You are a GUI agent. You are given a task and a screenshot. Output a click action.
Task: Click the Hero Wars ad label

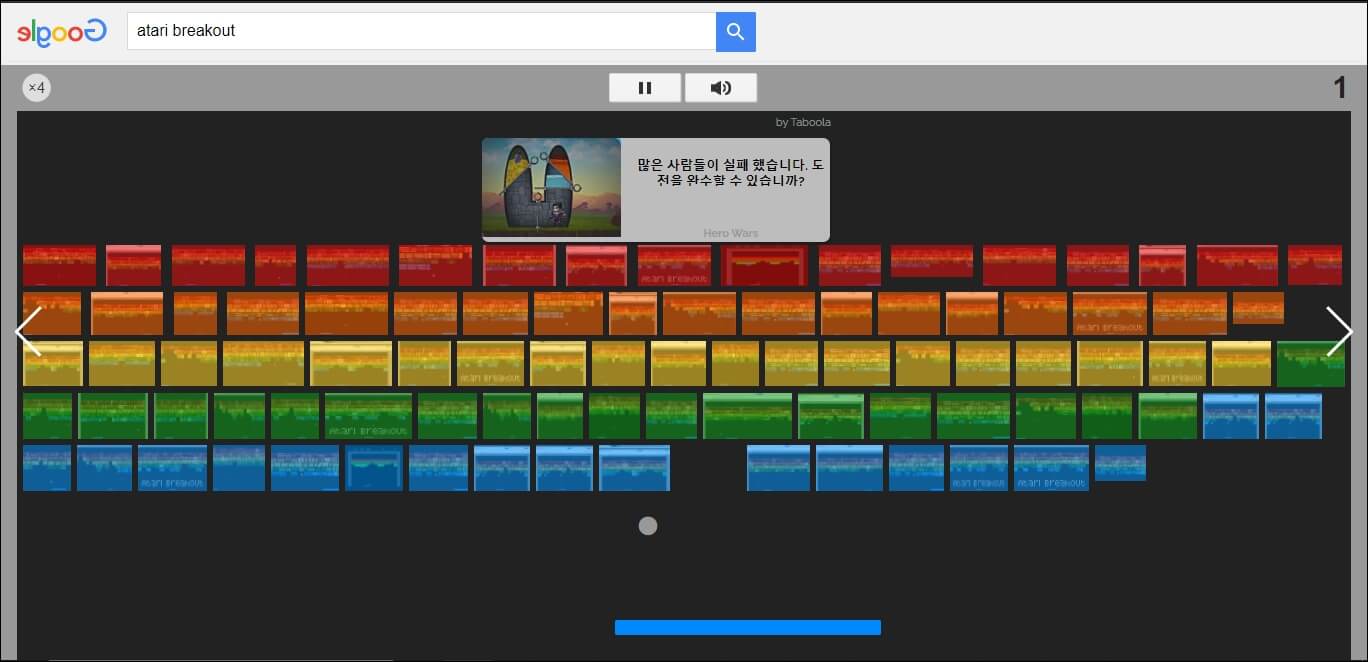pyautogui.click(x=731, y=233)
